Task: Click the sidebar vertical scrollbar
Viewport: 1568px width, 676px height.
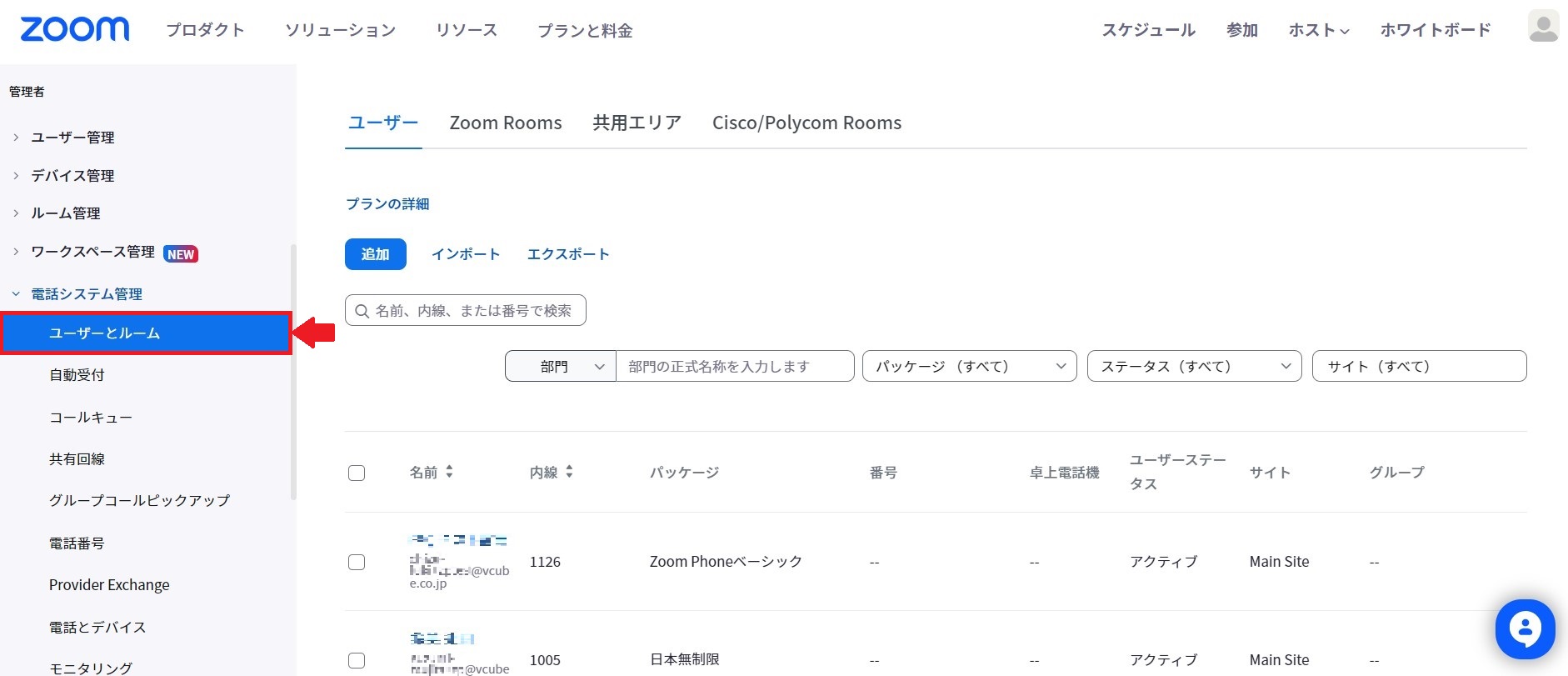Action: [292, 372]
